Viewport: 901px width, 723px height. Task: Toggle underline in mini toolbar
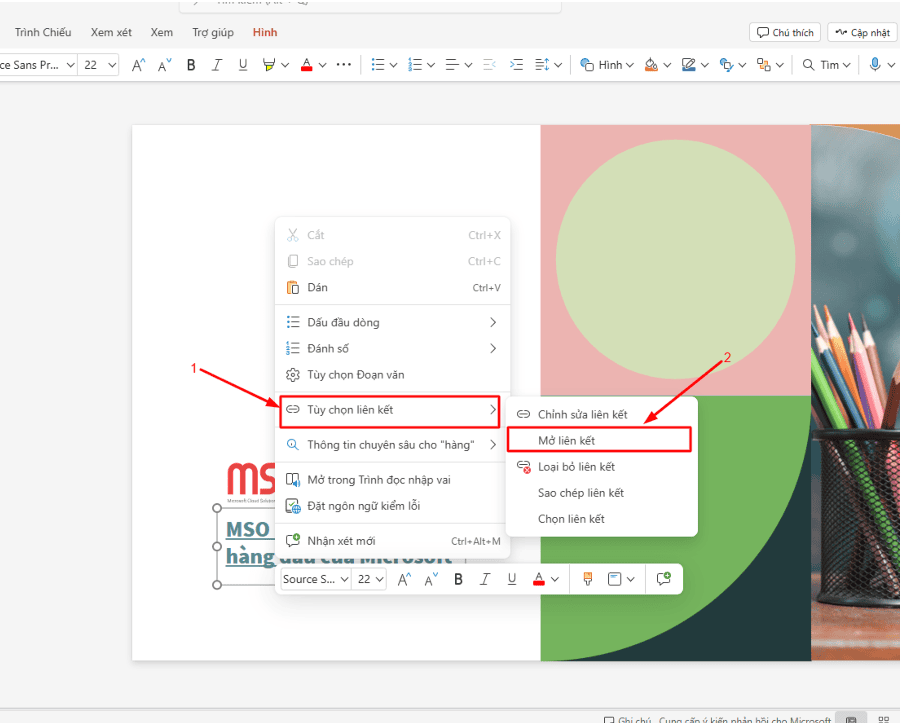pyautogui.click(x=511, y=579)
